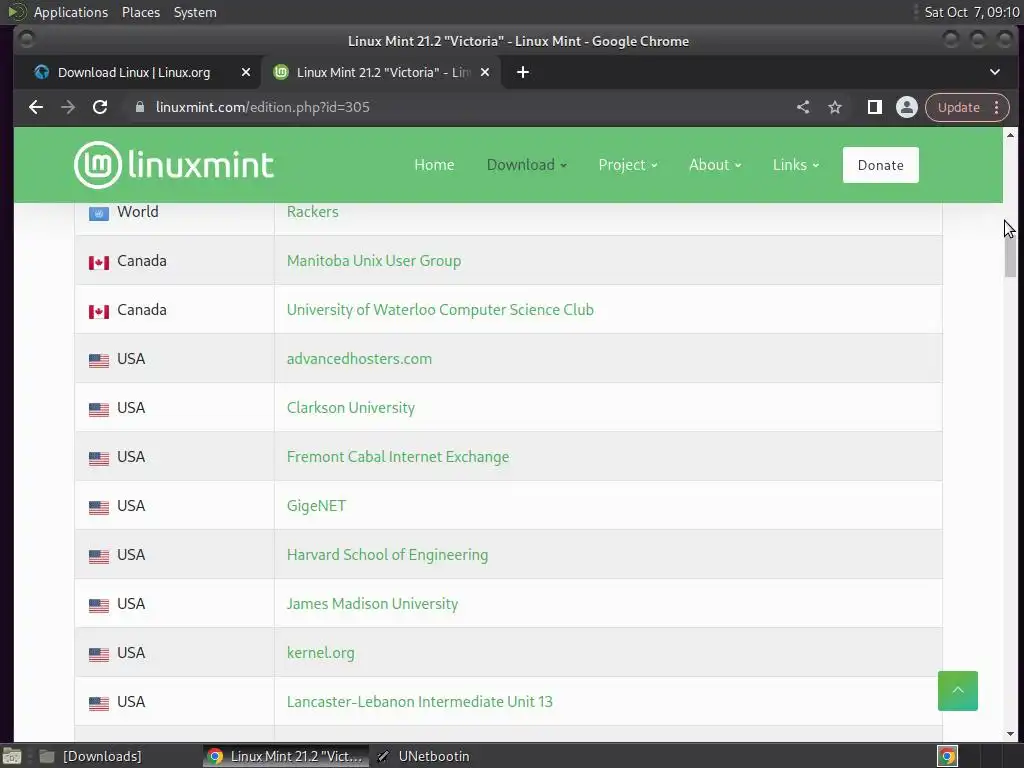Click the page vertical scrollbar thumb
This screenshot has height=768, width=1024.
[x=1010, y=254]
